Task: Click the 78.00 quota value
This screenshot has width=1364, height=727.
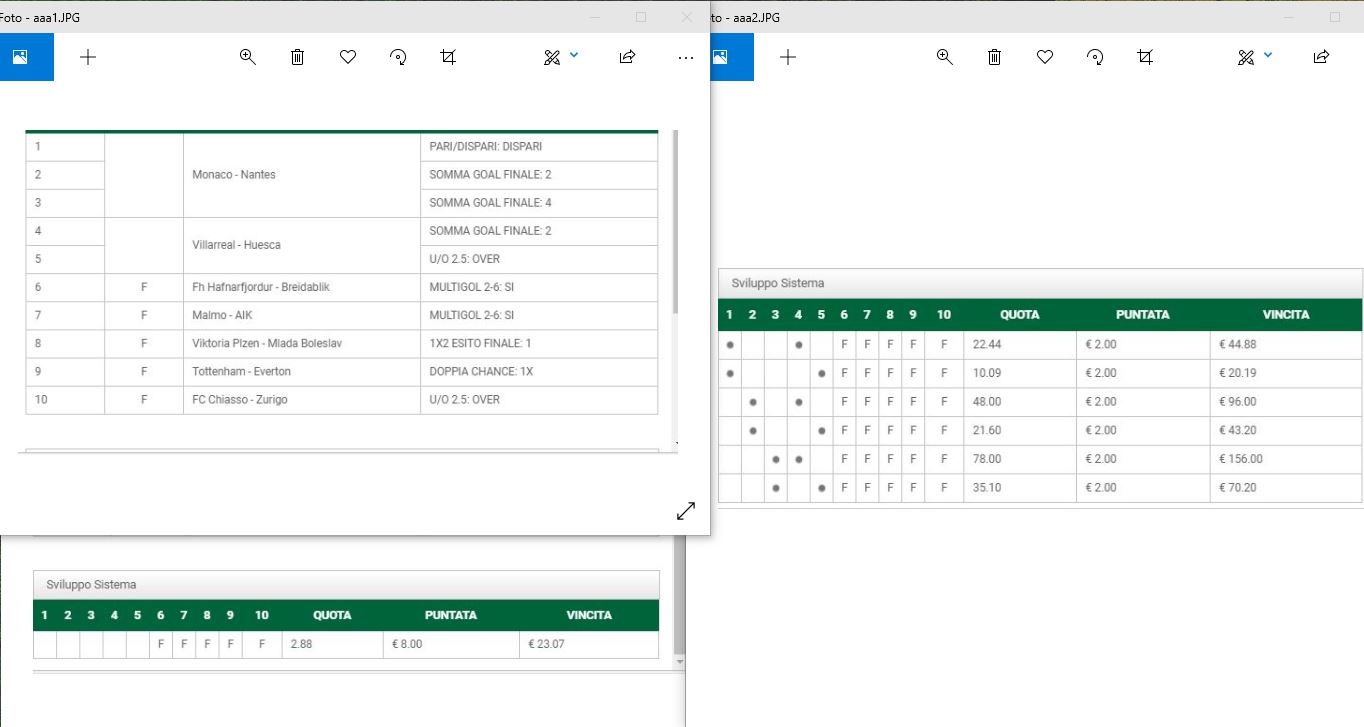Action: click(x=986, y=459)
